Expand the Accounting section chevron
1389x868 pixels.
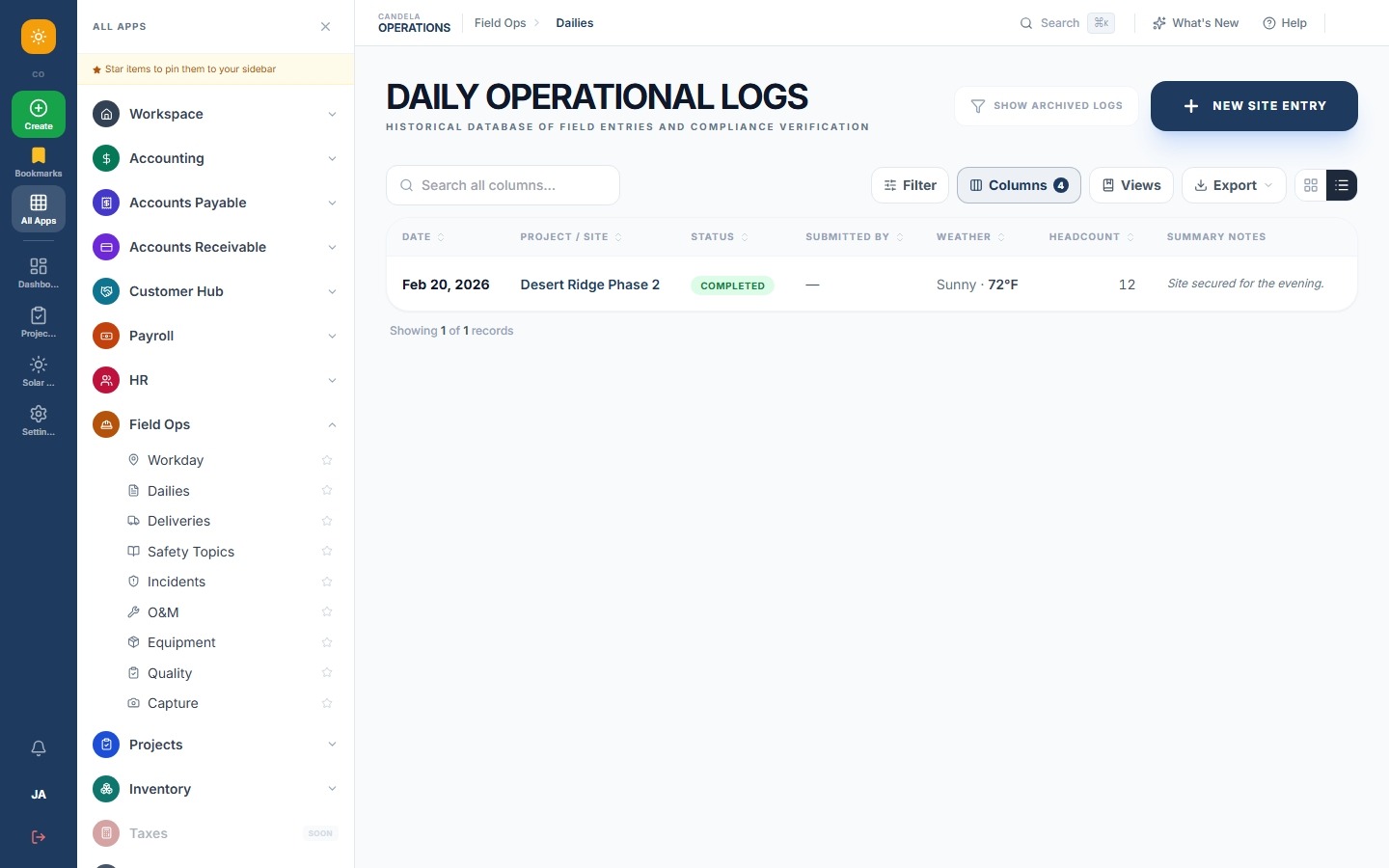332,158
